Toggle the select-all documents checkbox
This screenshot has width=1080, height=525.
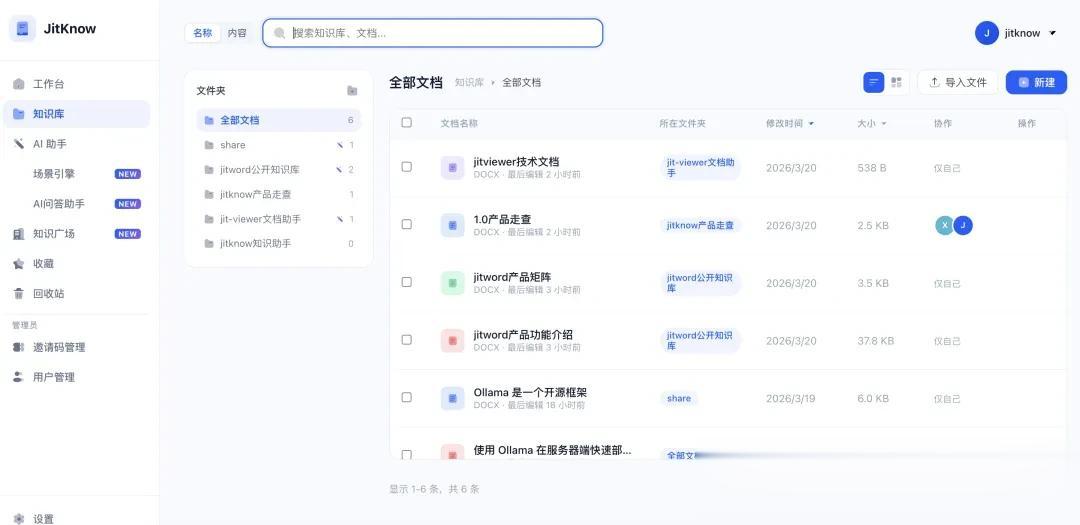tap(407, 123)
